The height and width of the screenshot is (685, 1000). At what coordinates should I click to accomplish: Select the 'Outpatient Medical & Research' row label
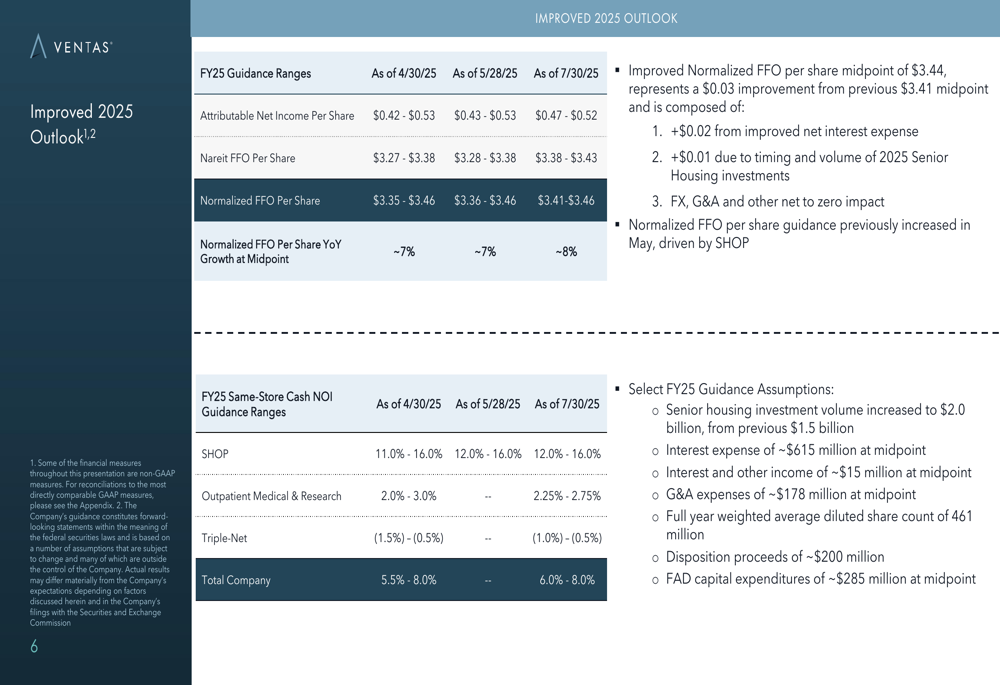[271, 496]
